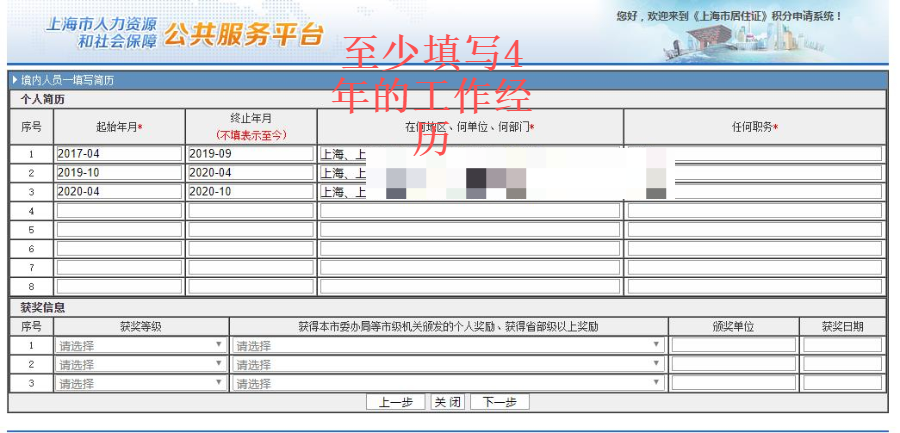Focus the workplace field in resume row 5
This screenshot has width=900, height=433.
(470, 230)
